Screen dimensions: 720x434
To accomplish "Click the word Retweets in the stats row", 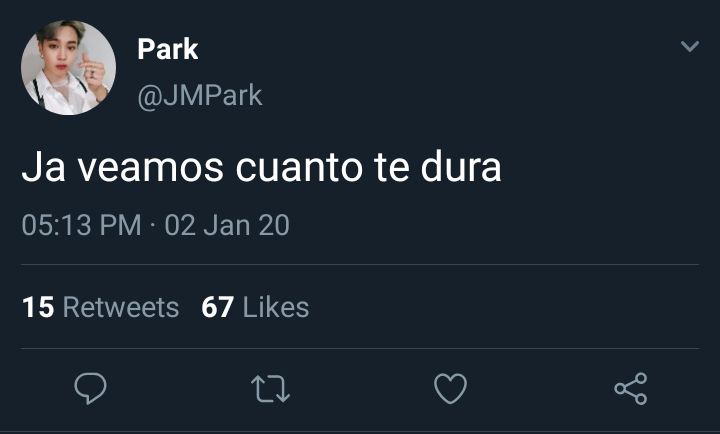I will [121, 307].
